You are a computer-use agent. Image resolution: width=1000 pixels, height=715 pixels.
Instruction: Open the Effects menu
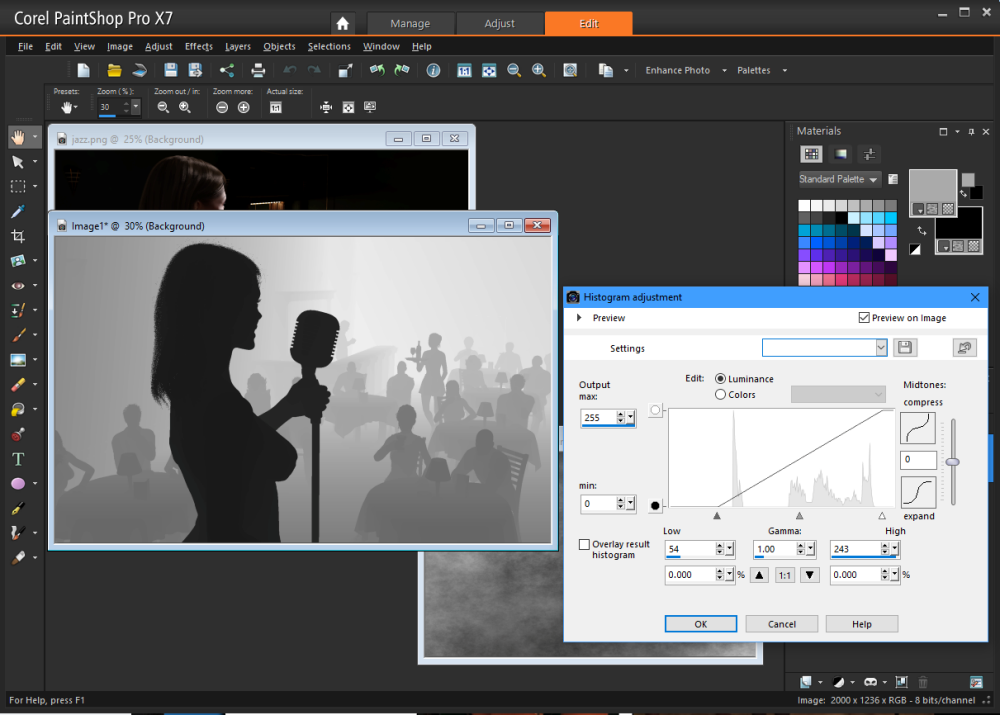[198, 46]
